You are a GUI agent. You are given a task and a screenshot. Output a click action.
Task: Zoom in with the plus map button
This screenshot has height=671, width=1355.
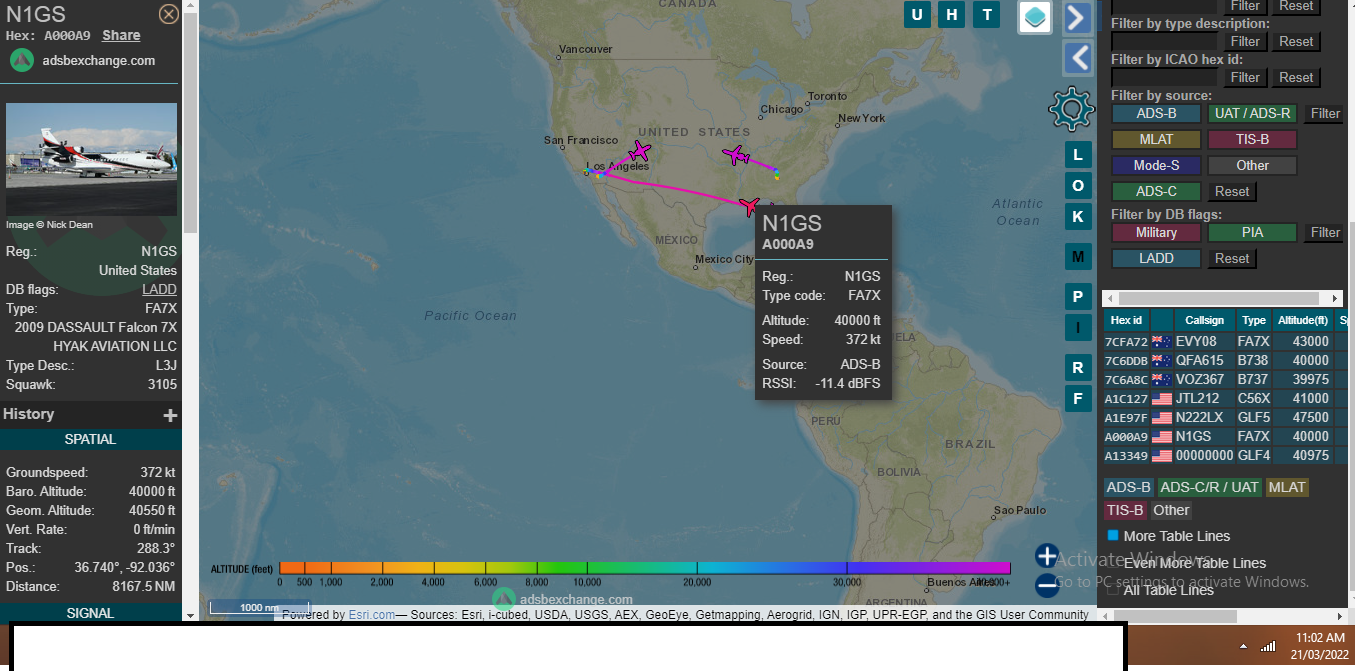[1047, 556]
